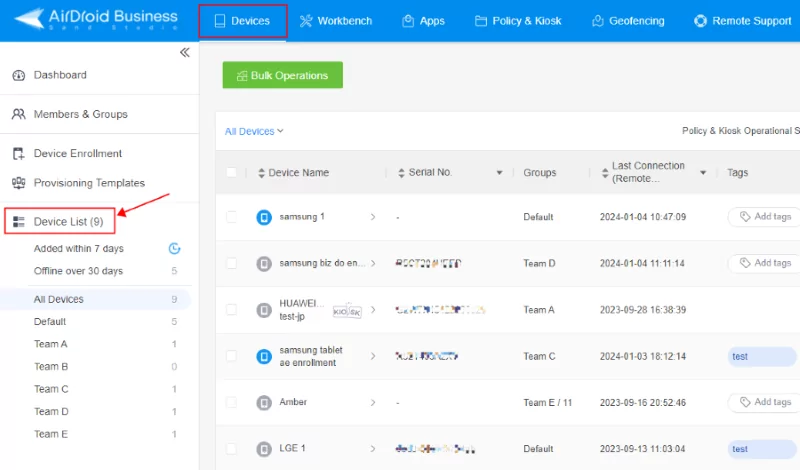800x470 pixels.
Task: Open the Serial No. column dropdown arrow
Action: (499, 173)
